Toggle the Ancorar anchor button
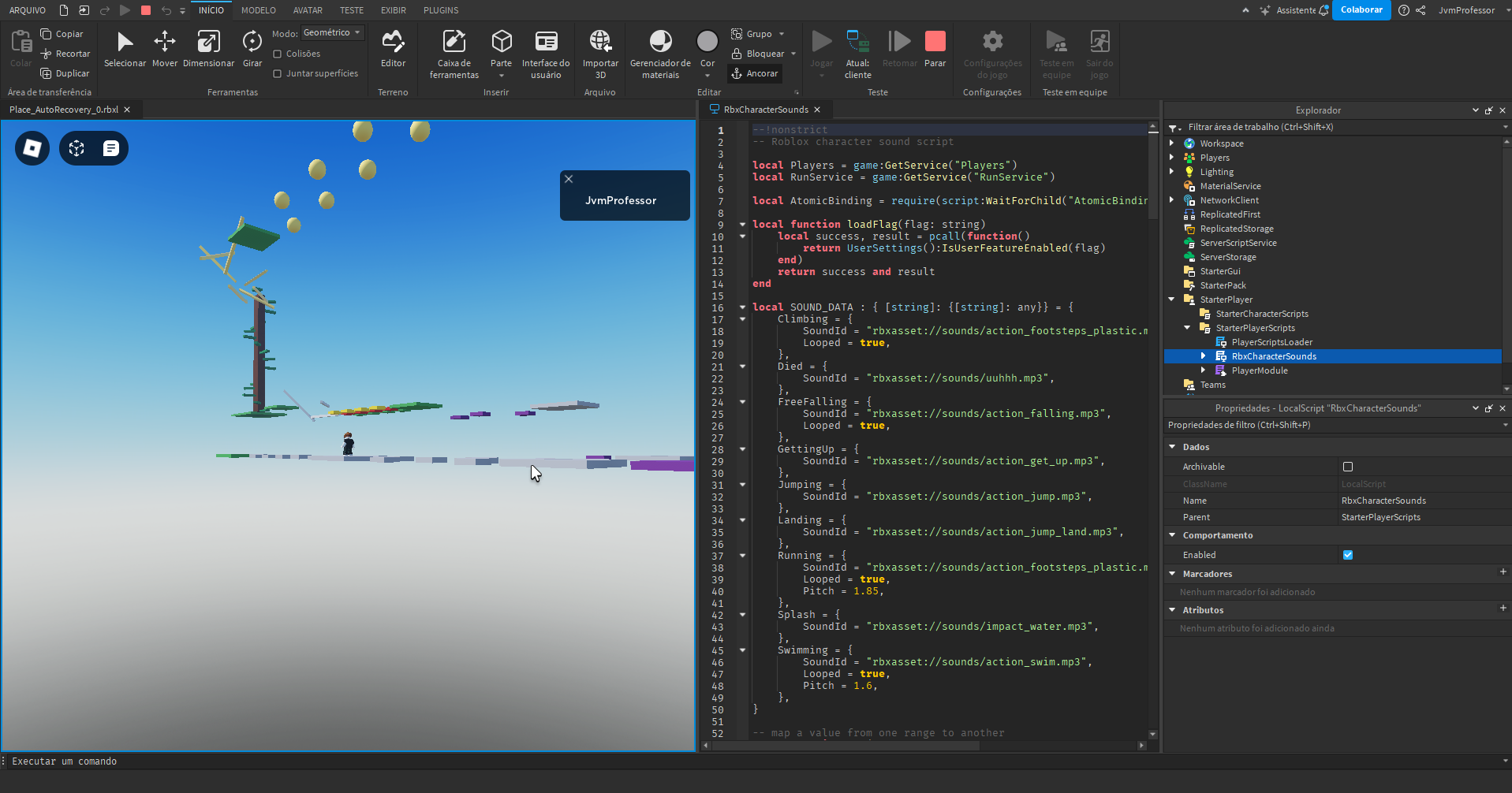This screenshot has height=793, width=1512. (755, 73)
